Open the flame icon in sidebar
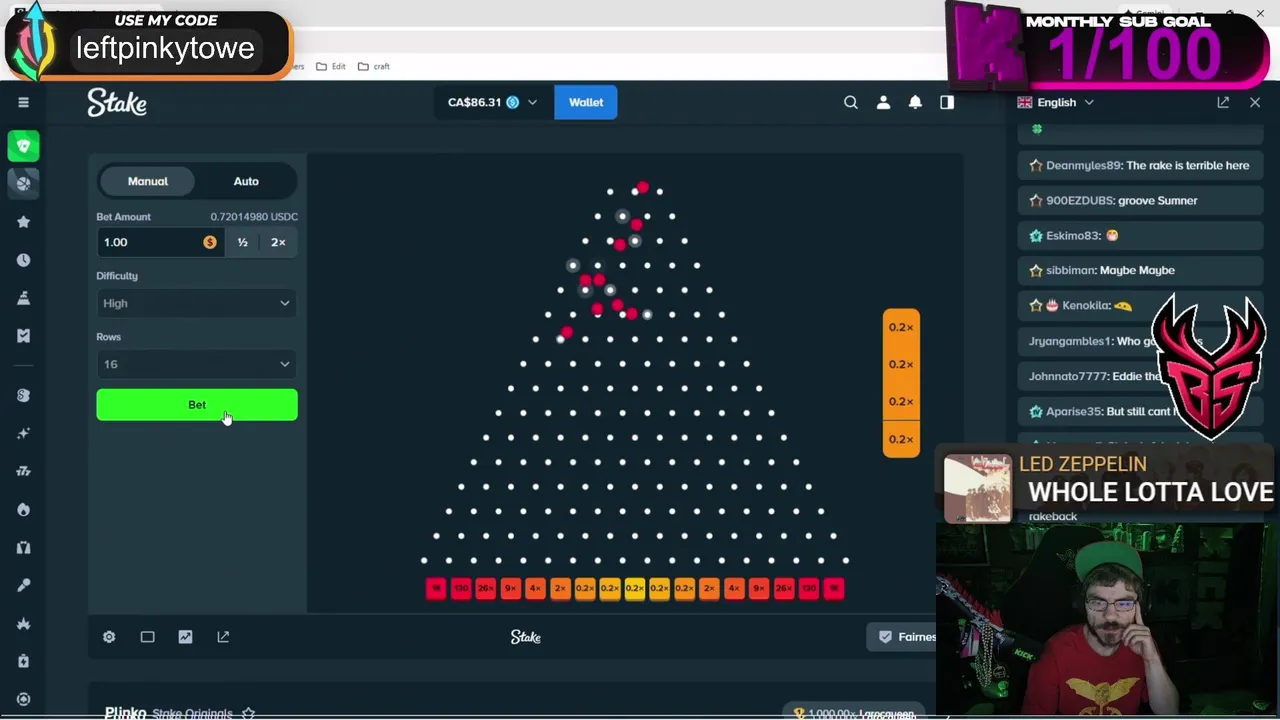 24,509
